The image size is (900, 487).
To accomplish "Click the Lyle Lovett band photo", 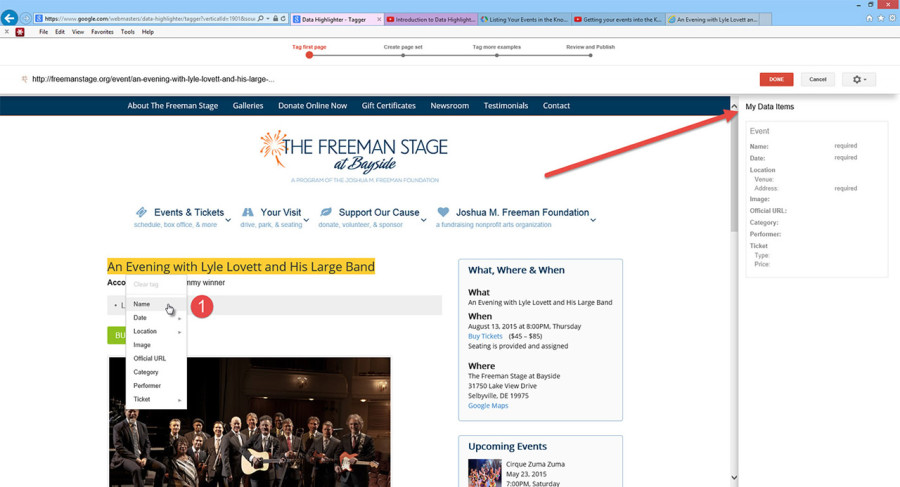I will click(x=250, y=422).
